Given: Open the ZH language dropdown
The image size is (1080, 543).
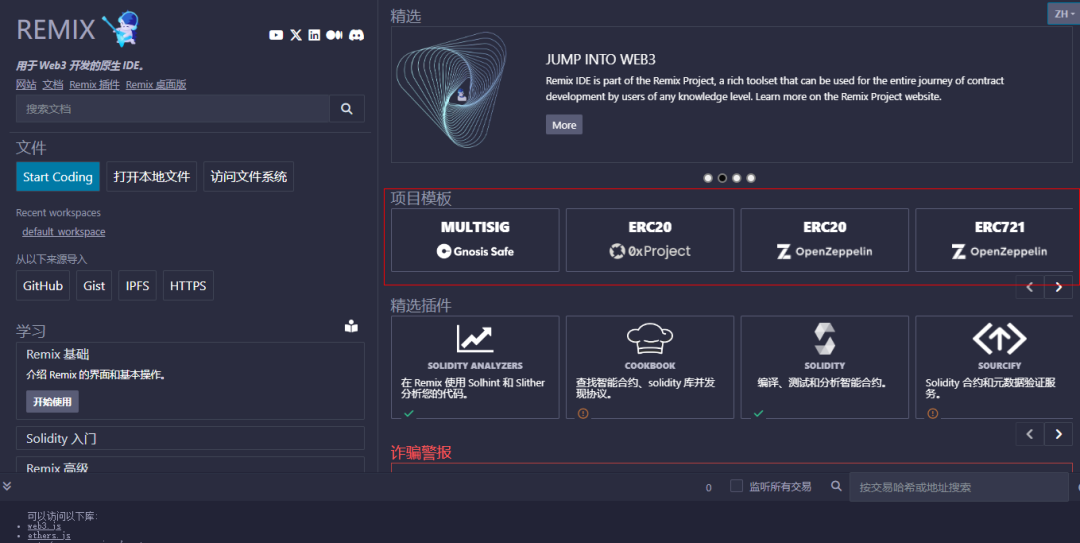Looking at the screenshot, I should (1063, 14).
